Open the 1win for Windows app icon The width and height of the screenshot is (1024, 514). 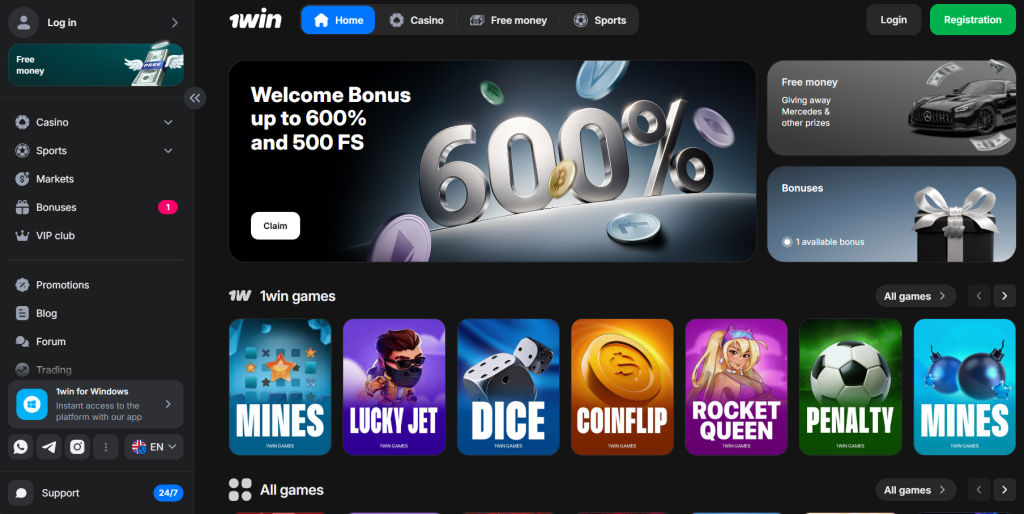pos(32,404)
